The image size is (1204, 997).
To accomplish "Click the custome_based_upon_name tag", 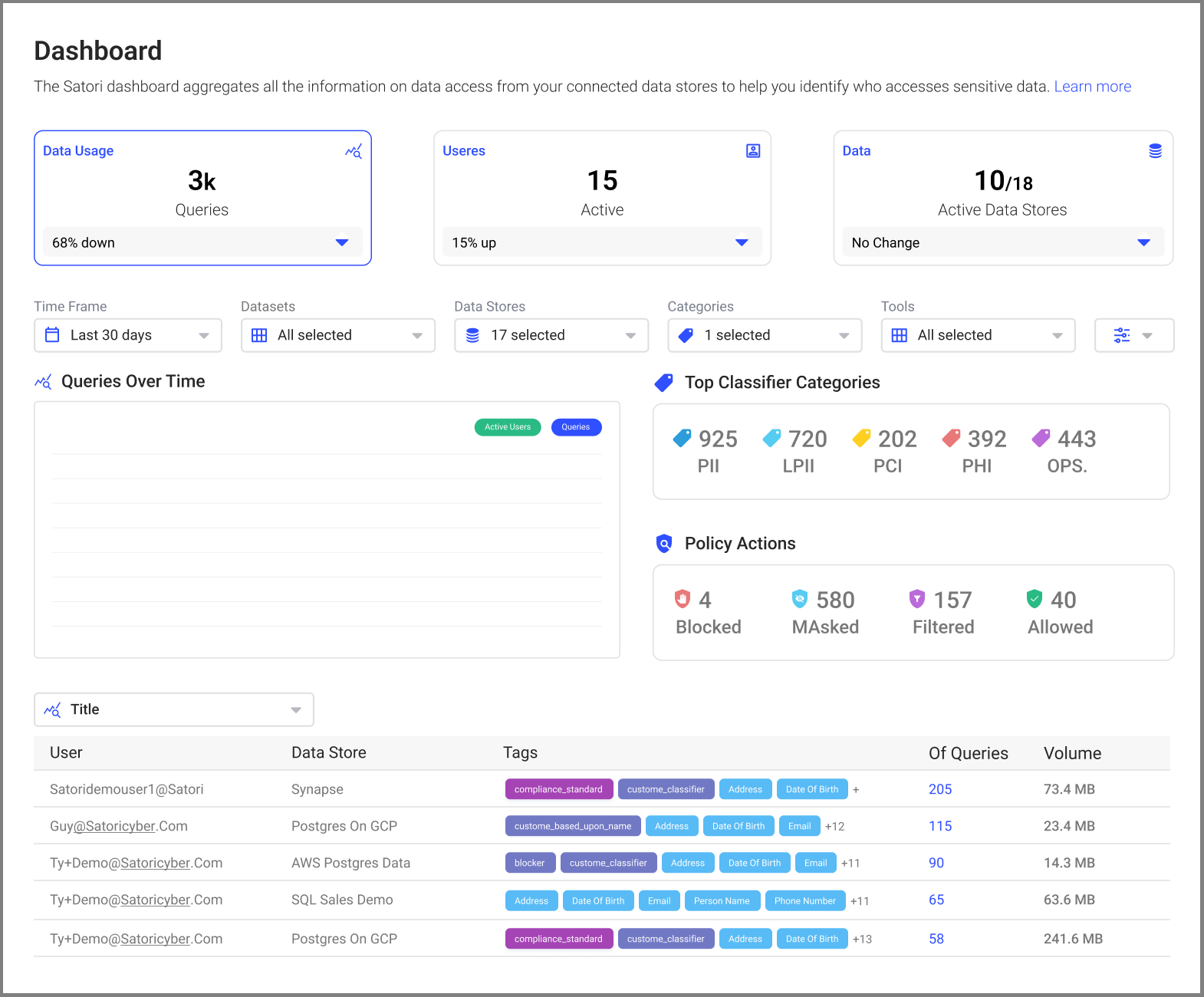I will pyautogui.click(x=573, y=826).
